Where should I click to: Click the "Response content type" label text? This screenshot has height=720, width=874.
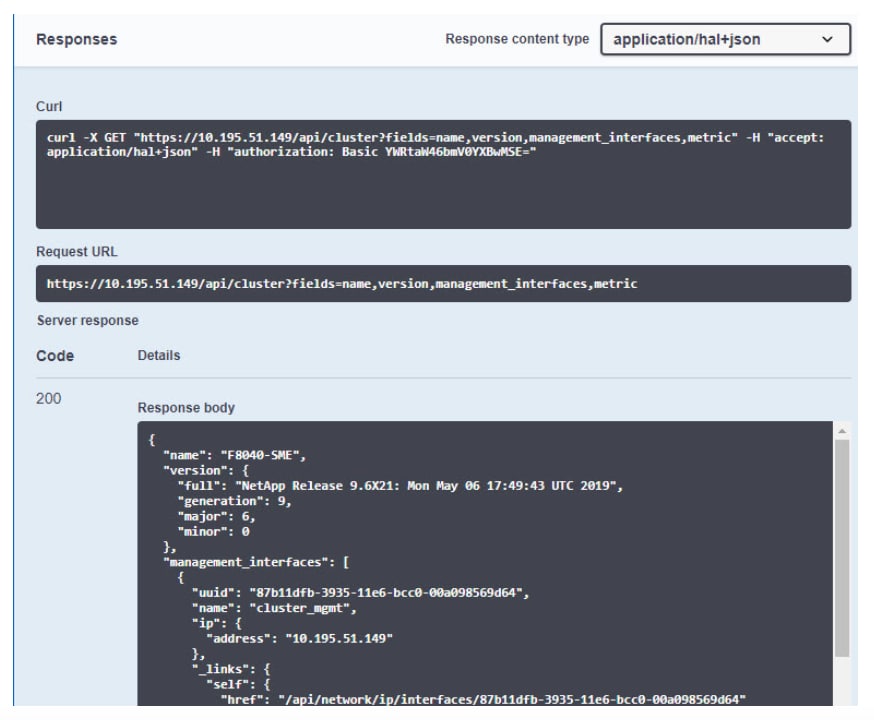click(517, 40)
